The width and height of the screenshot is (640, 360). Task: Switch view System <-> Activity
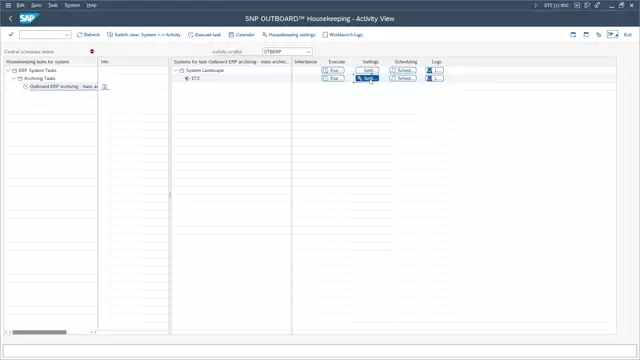pos(144,35)
